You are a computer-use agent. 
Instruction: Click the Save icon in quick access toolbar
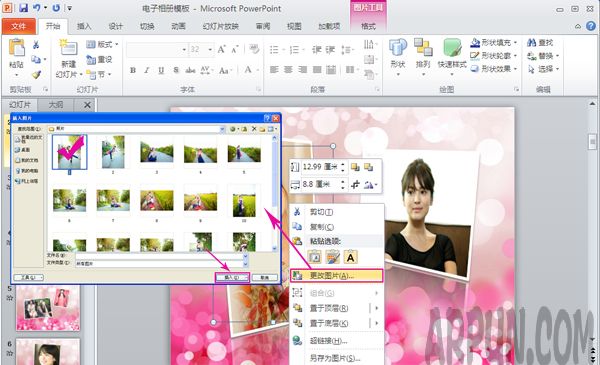23,8
